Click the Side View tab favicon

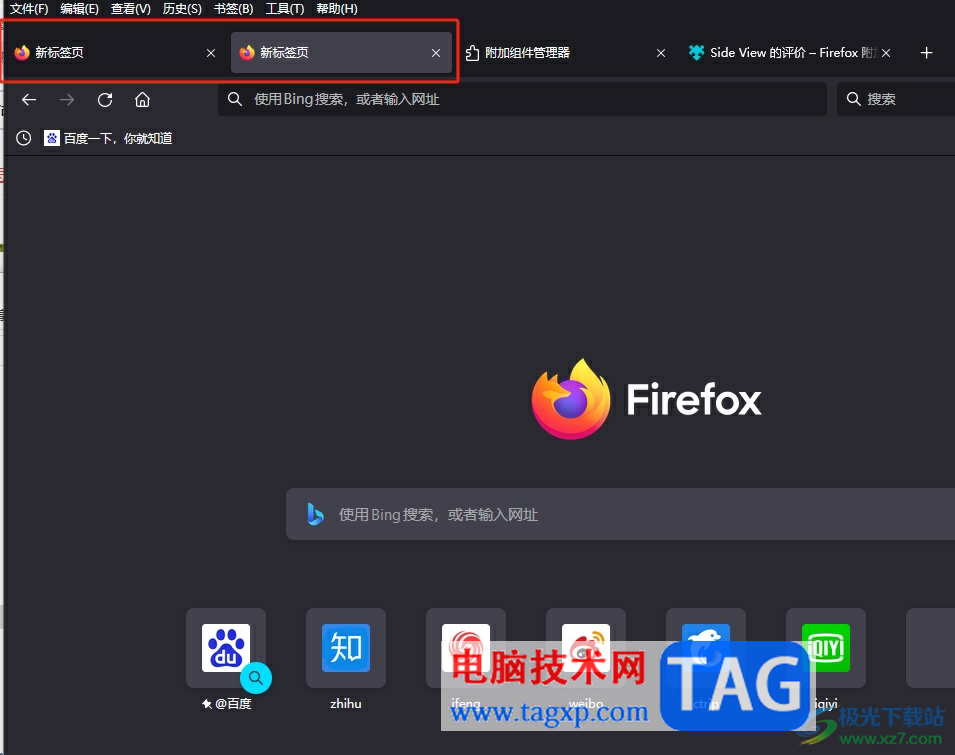[696, 52]
